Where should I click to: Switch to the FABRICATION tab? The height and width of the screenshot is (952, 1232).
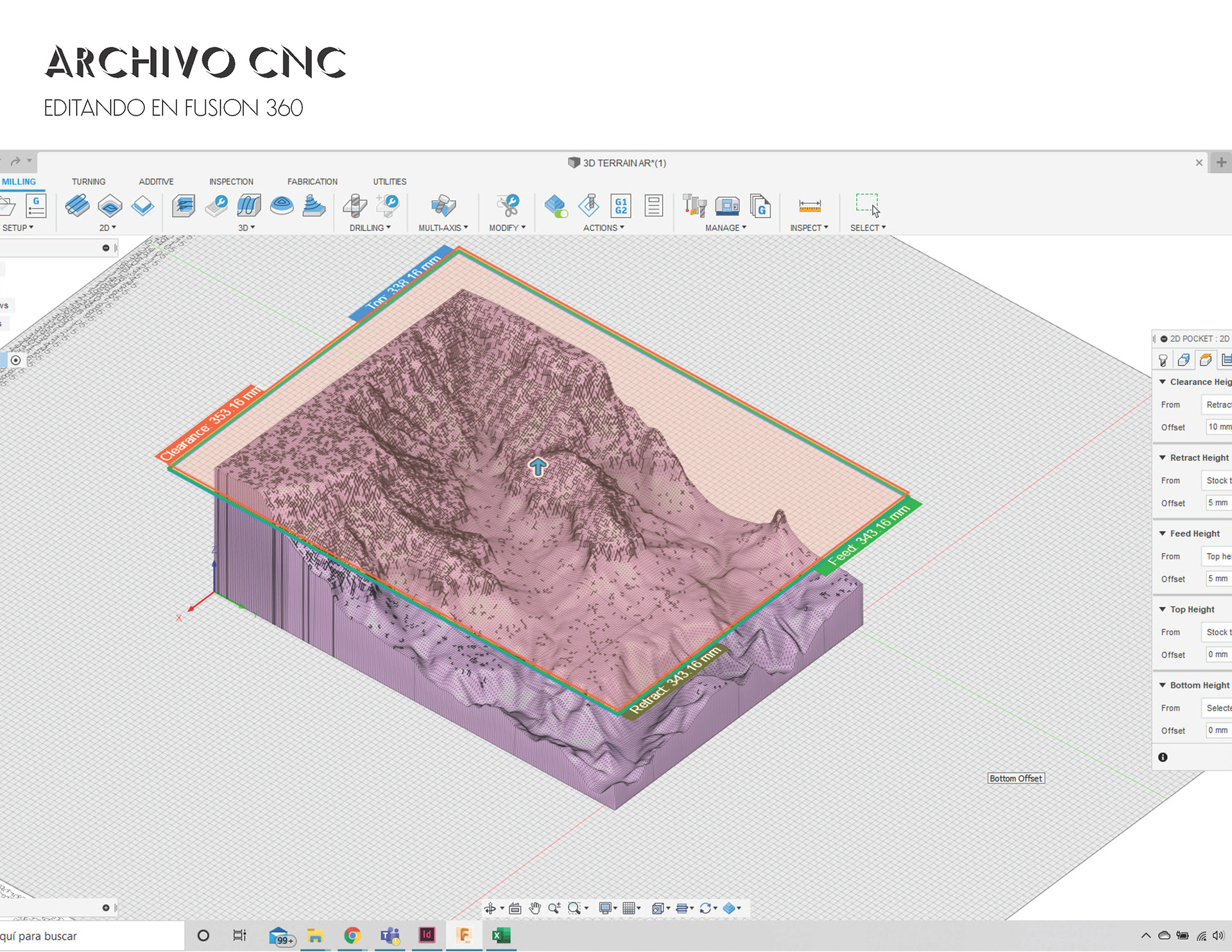[x=312, y=182]
